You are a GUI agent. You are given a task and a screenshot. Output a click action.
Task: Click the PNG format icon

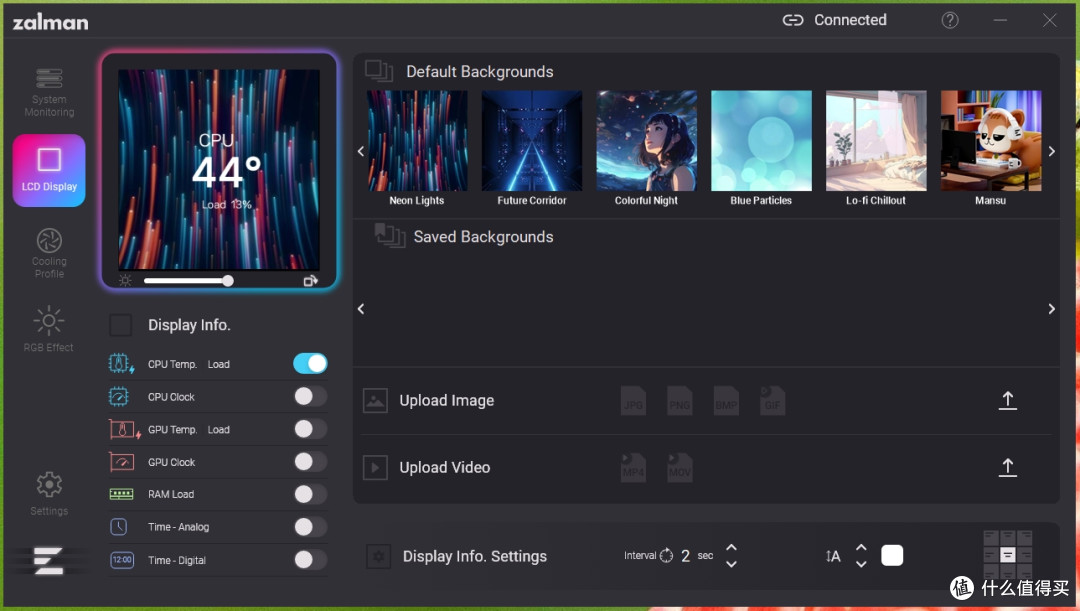click(x=679, y=400)
